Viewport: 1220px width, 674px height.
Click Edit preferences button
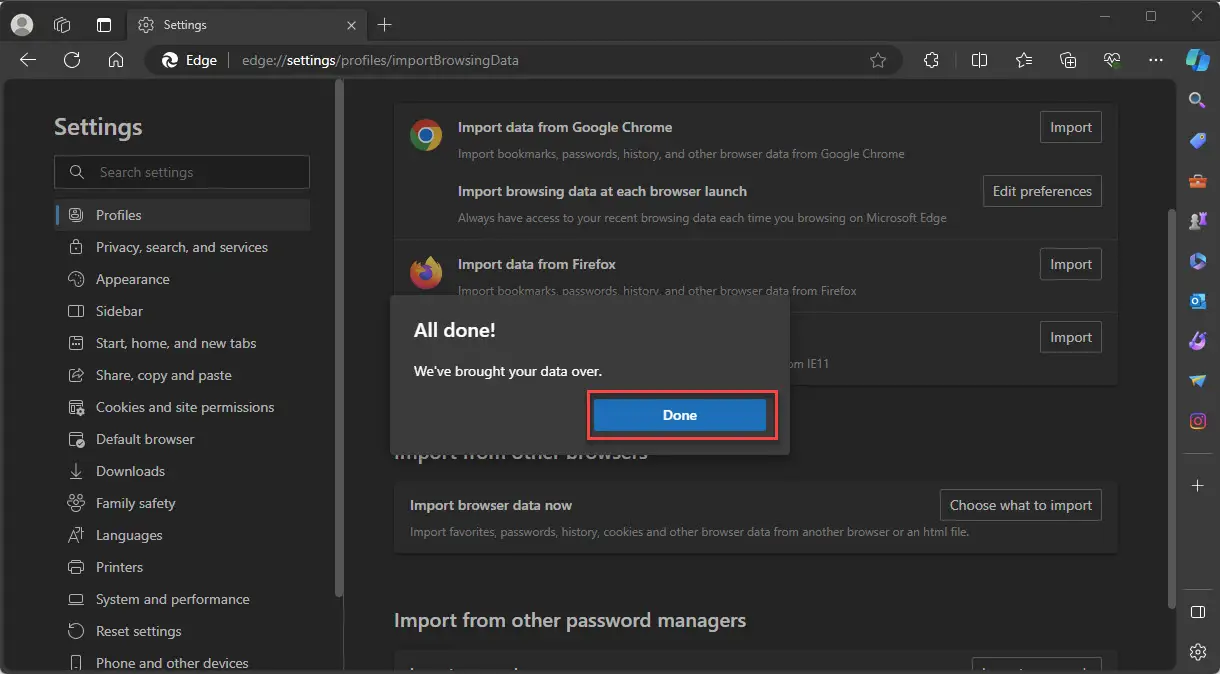coord(1042,191)
